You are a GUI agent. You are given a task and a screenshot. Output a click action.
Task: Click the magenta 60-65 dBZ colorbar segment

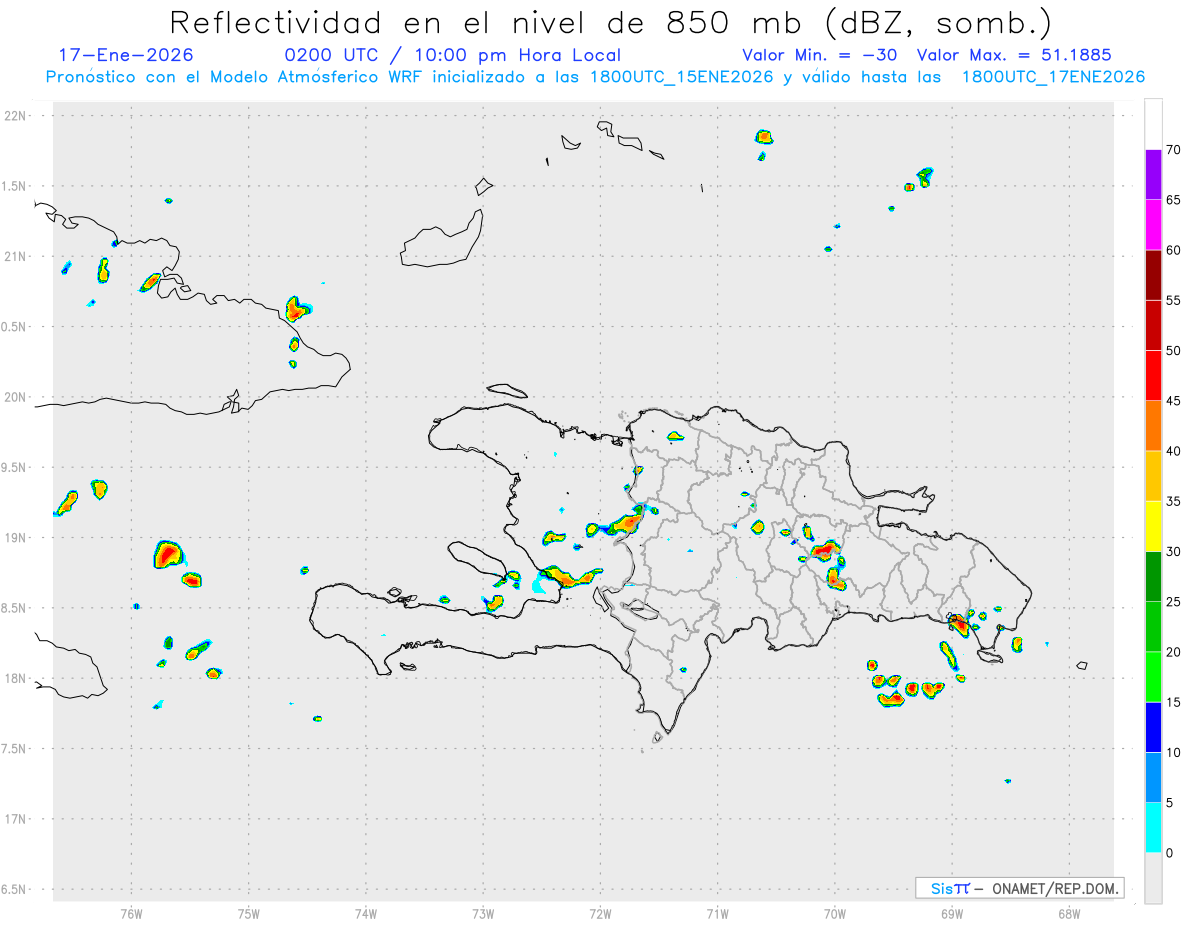click(x=1153, y=224)
